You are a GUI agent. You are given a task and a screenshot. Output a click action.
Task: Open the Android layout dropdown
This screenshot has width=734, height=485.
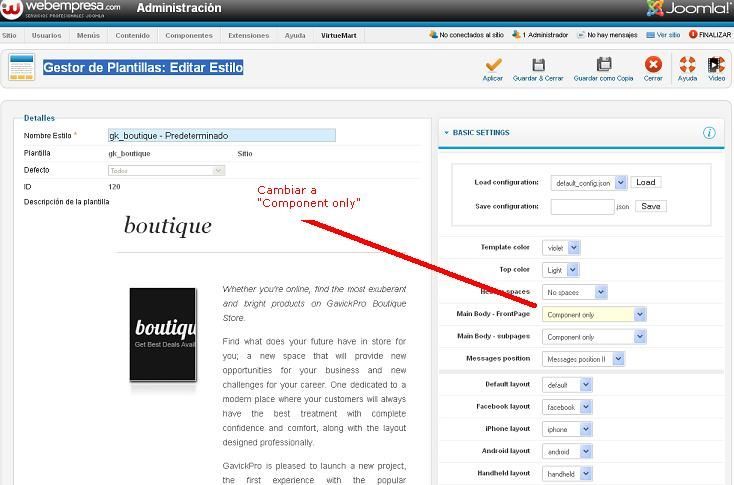567,451
